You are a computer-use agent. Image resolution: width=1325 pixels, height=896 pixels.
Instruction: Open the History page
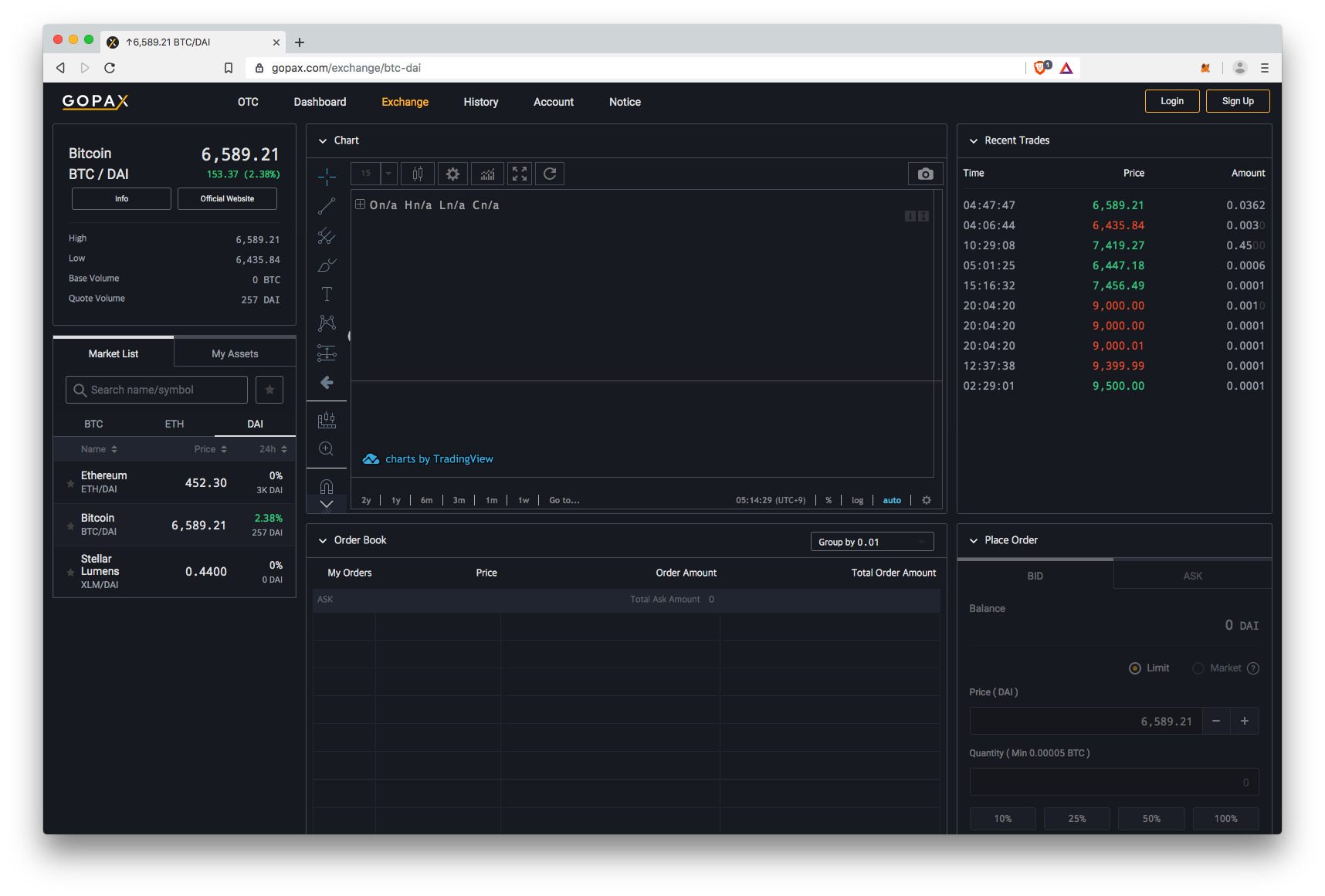pos(481,102)
